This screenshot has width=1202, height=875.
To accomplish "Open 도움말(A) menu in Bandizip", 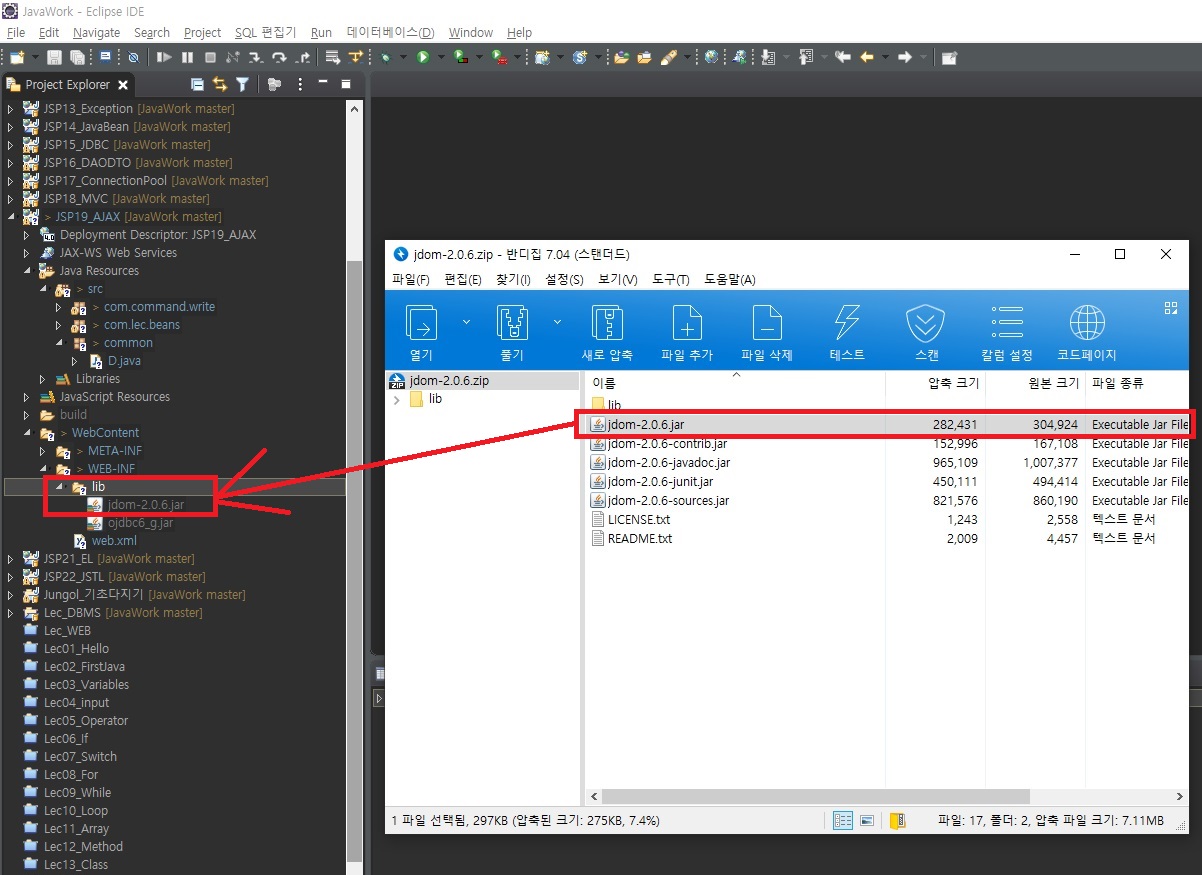I will pos(730,280).
